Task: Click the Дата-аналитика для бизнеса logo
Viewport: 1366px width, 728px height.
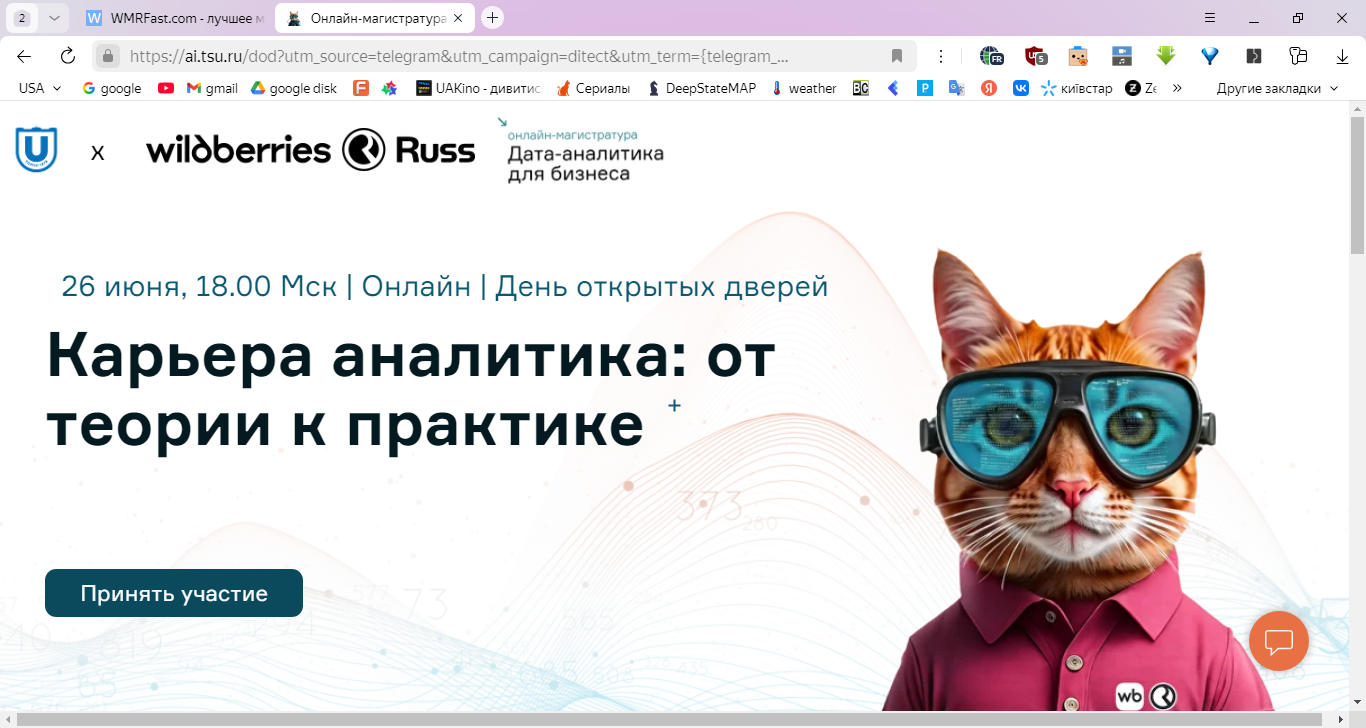Action: pyautogui.click(x=581, y=151)
